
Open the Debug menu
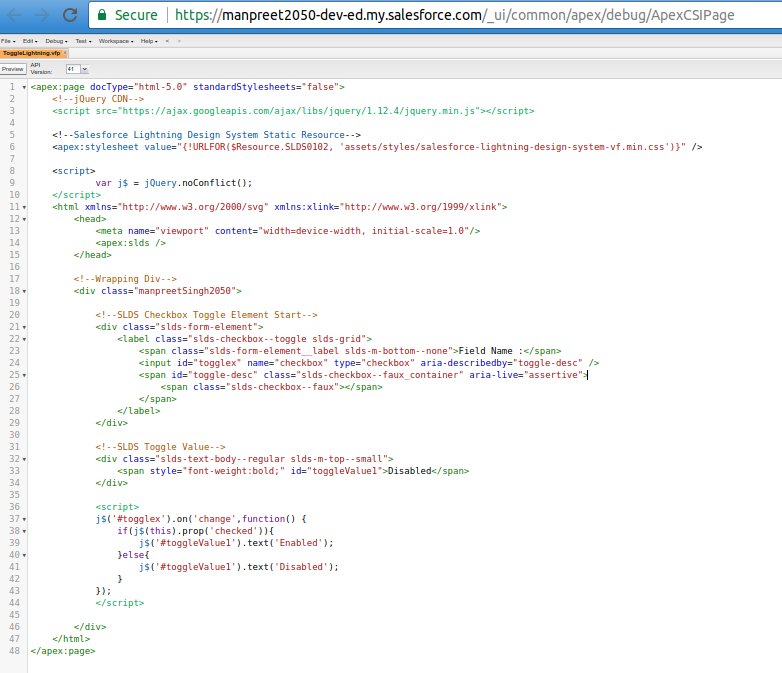click(x=55, y=41)
